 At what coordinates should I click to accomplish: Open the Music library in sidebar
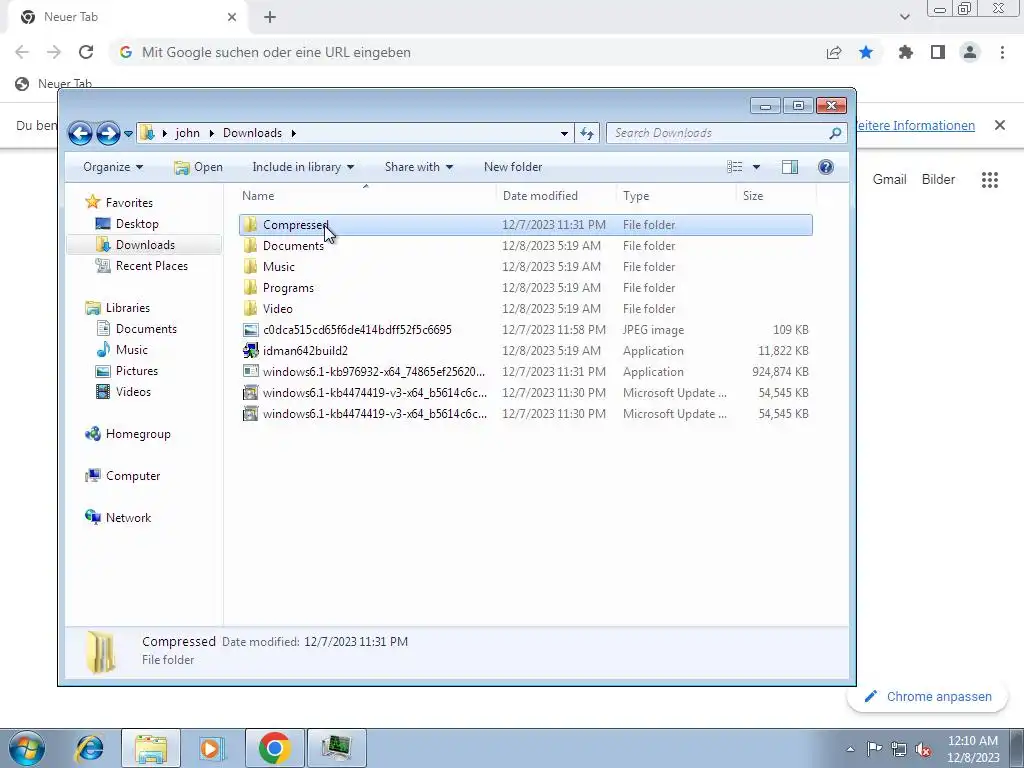[x=131, y=349]
